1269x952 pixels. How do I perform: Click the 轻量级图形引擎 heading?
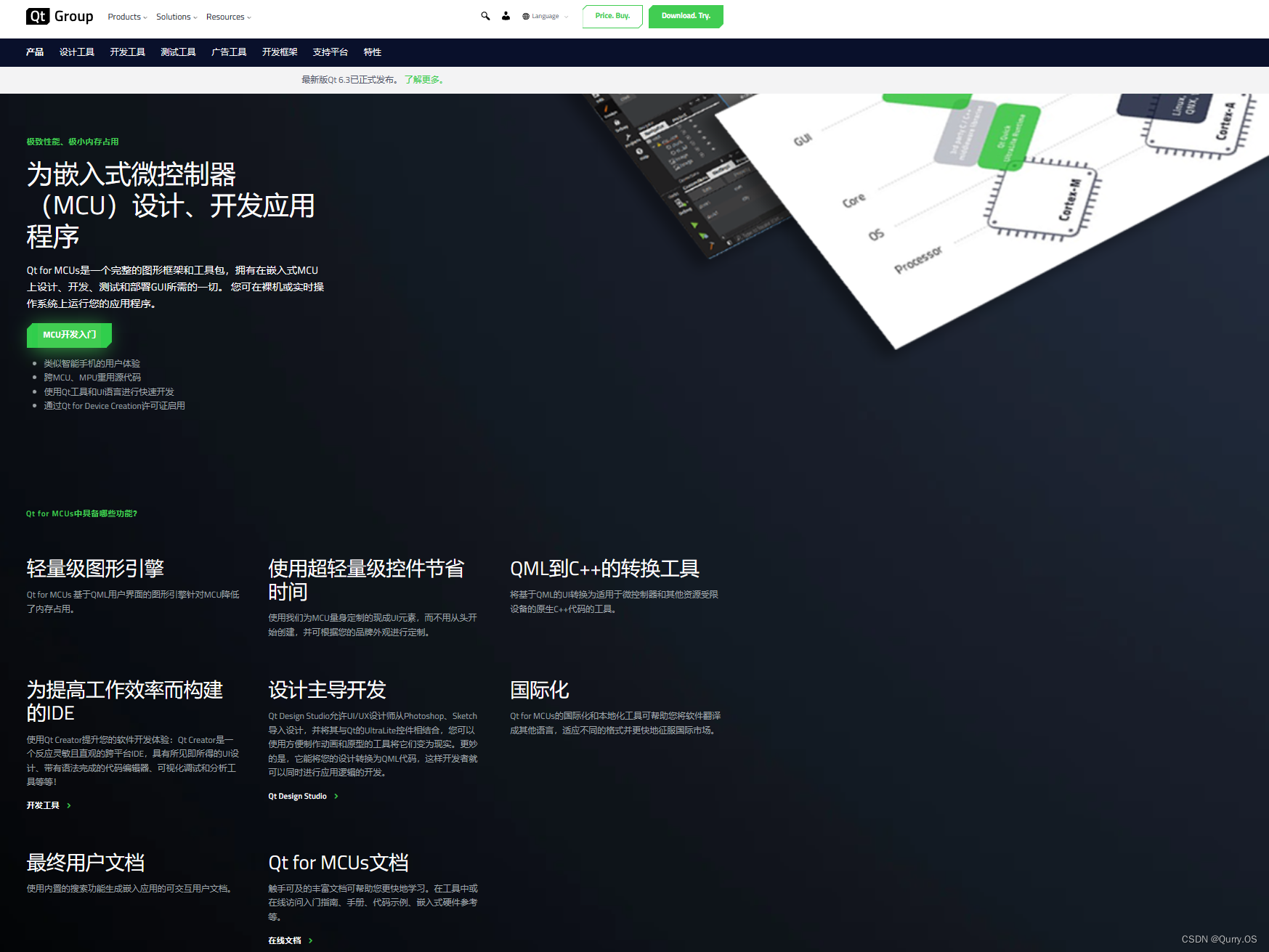(x=95, y=568)
